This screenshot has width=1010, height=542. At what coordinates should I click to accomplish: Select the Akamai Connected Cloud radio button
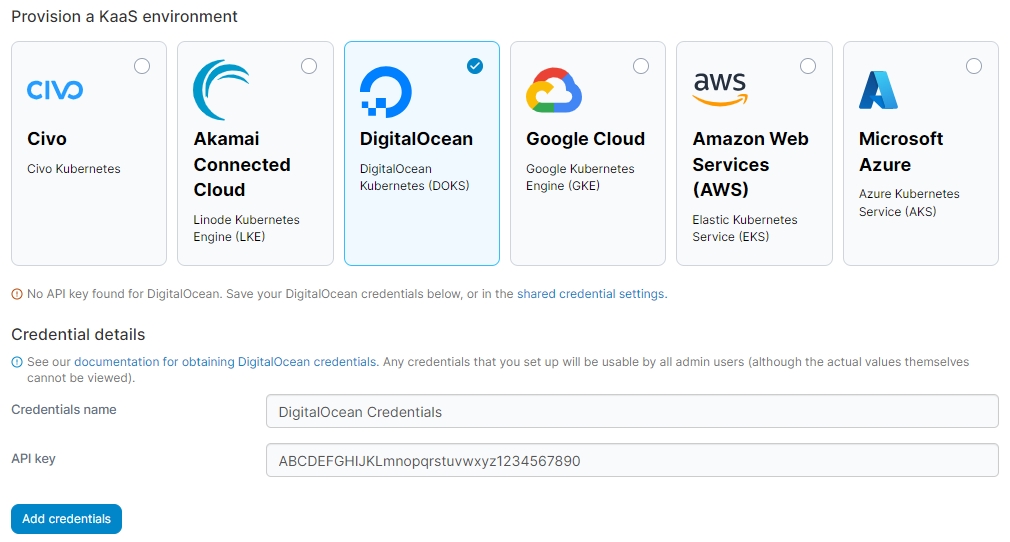(309, 66)
